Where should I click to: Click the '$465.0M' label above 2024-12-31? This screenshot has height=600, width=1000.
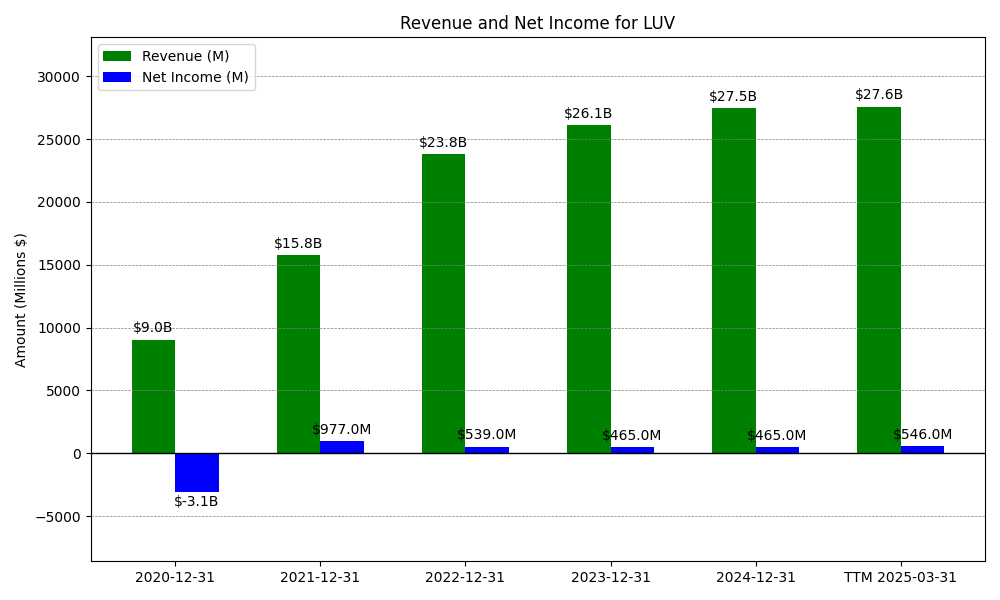click(777, 435)
